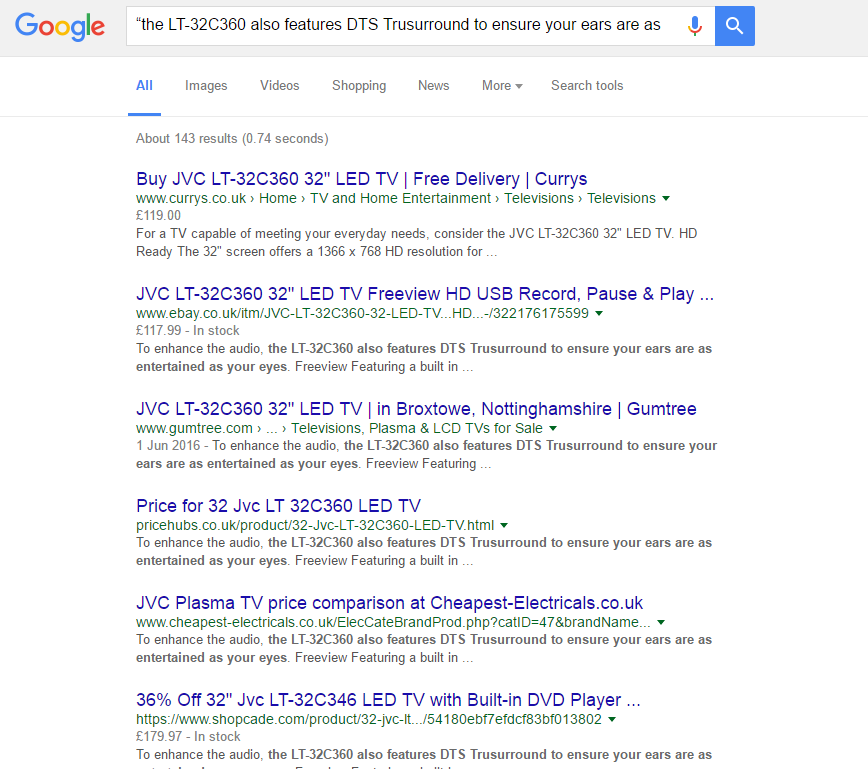Expand the Currys result URL dropdown arrow
The height and width of the screenshot is (769, 868).
point(666,198)
